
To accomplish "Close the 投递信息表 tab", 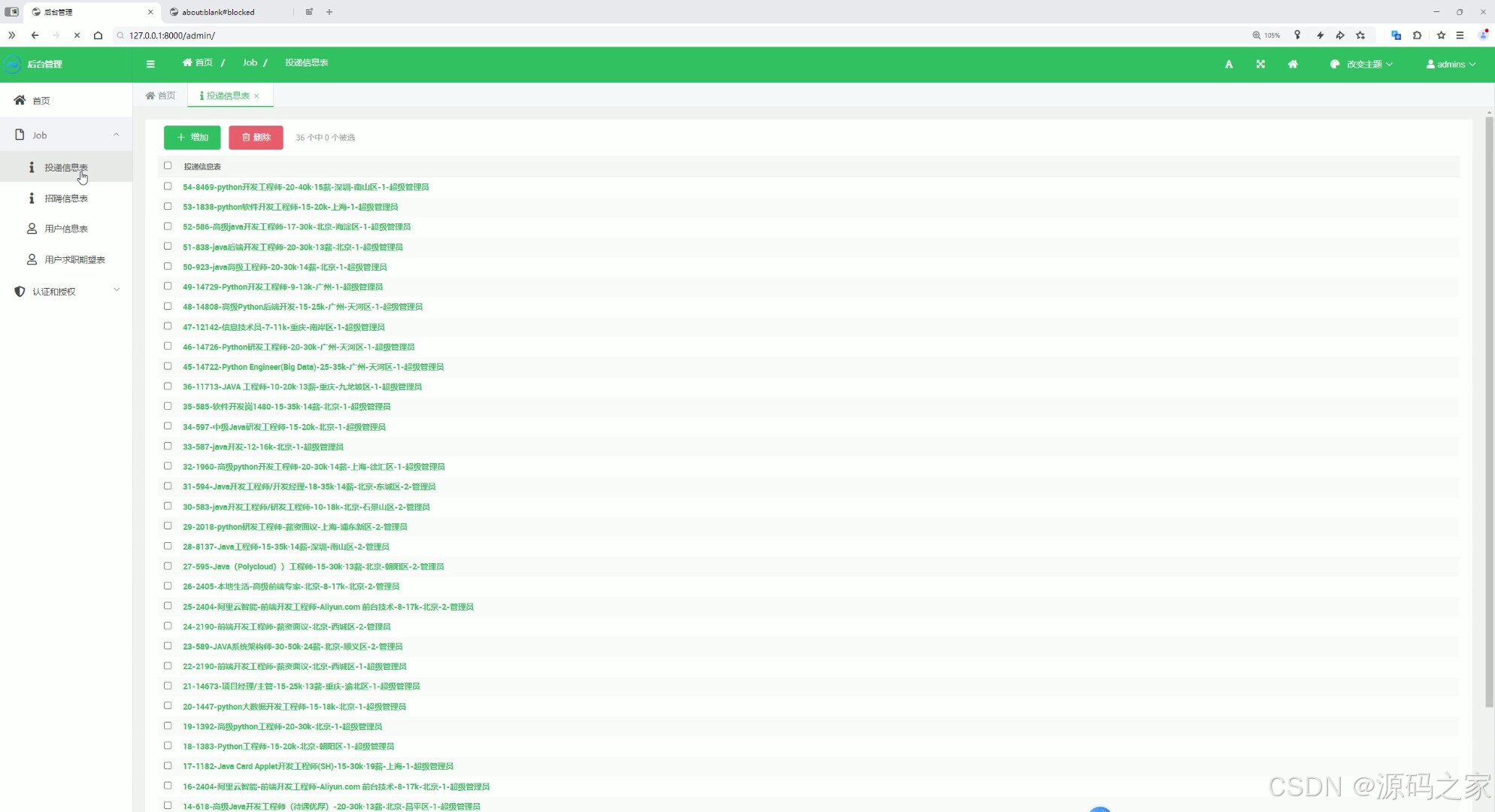I will pyautogui.click(x=256, y=96).
